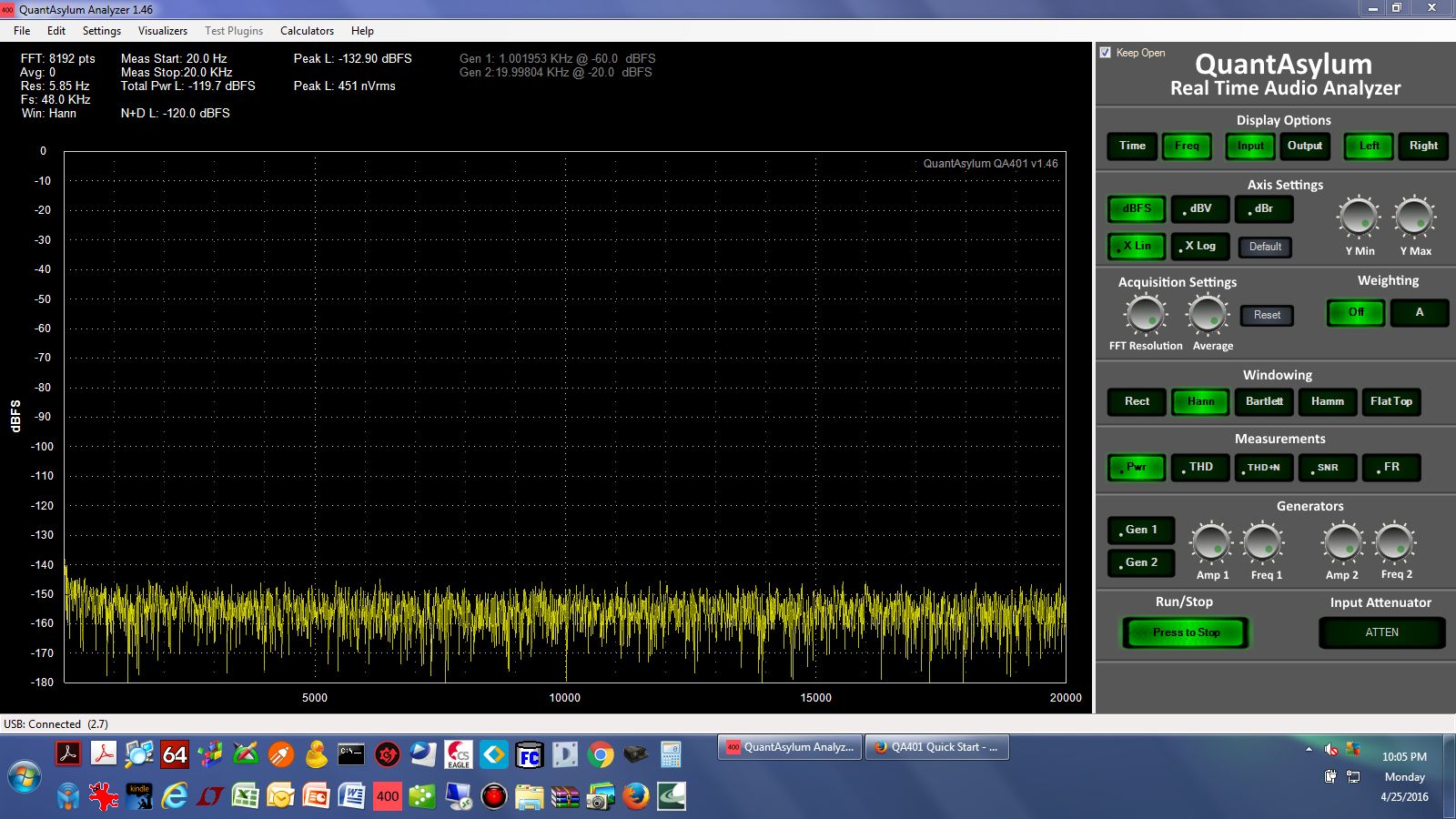Click the Press to Stop button
The width and height of the screenshot is (1456, 819).
click(x=1186, y=632)
